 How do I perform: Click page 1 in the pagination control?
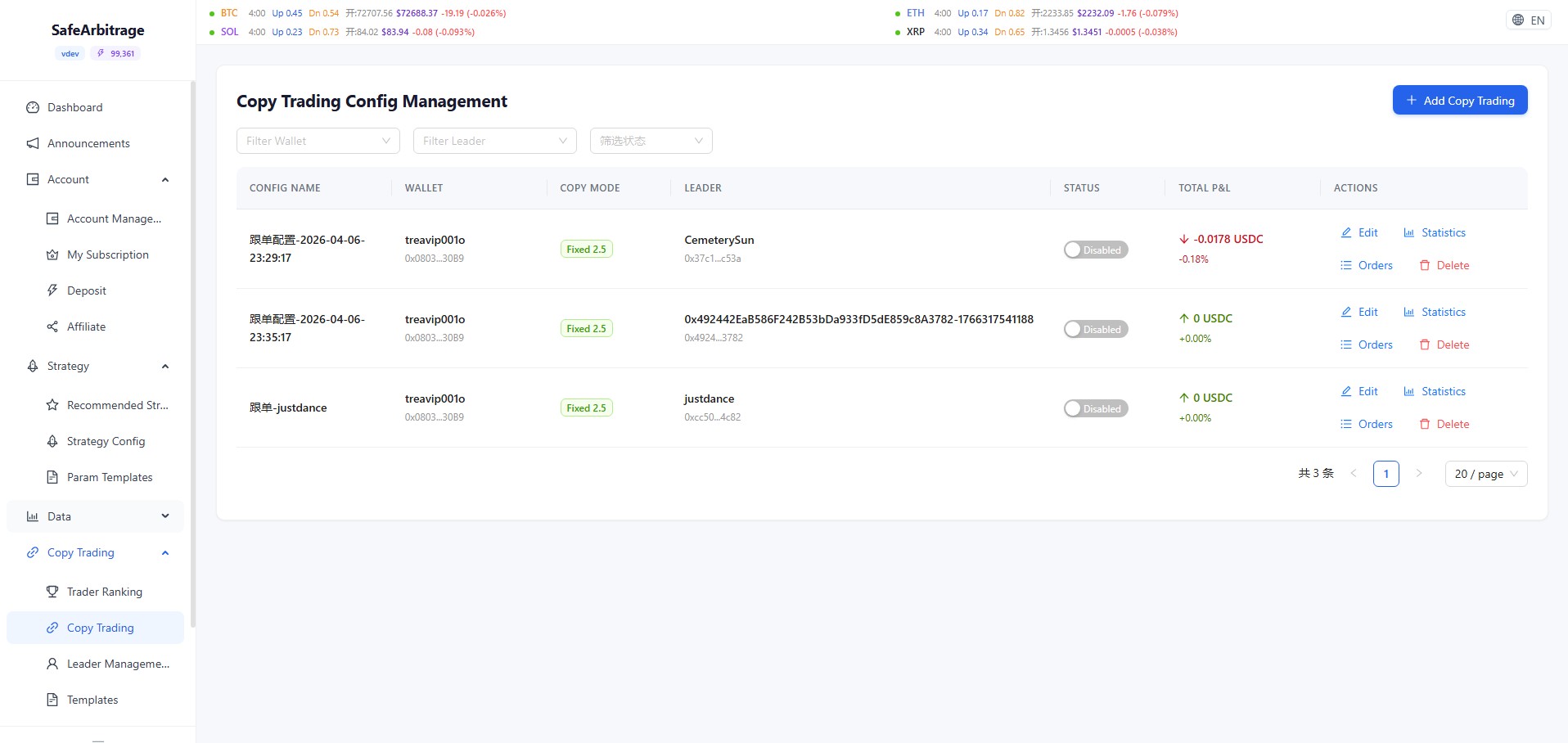coord(1386,473)
